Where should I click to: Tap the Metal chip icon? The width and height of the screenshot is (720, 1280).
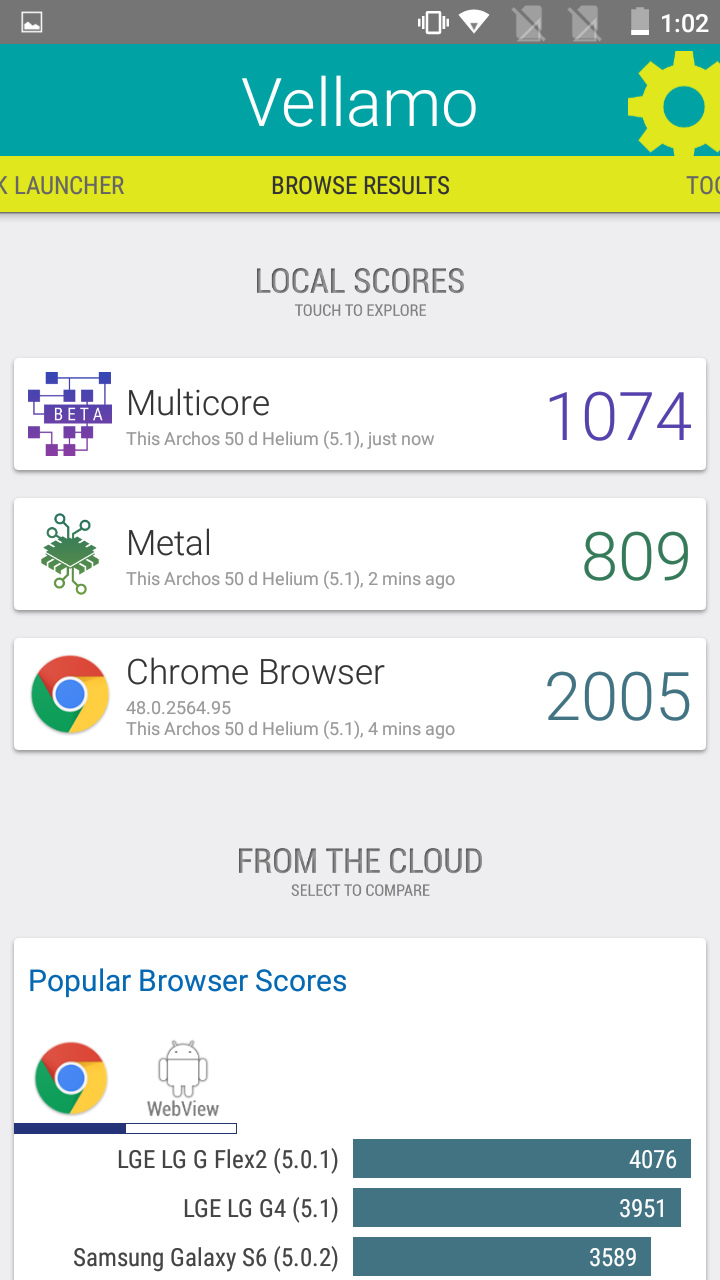click(69, 554)
